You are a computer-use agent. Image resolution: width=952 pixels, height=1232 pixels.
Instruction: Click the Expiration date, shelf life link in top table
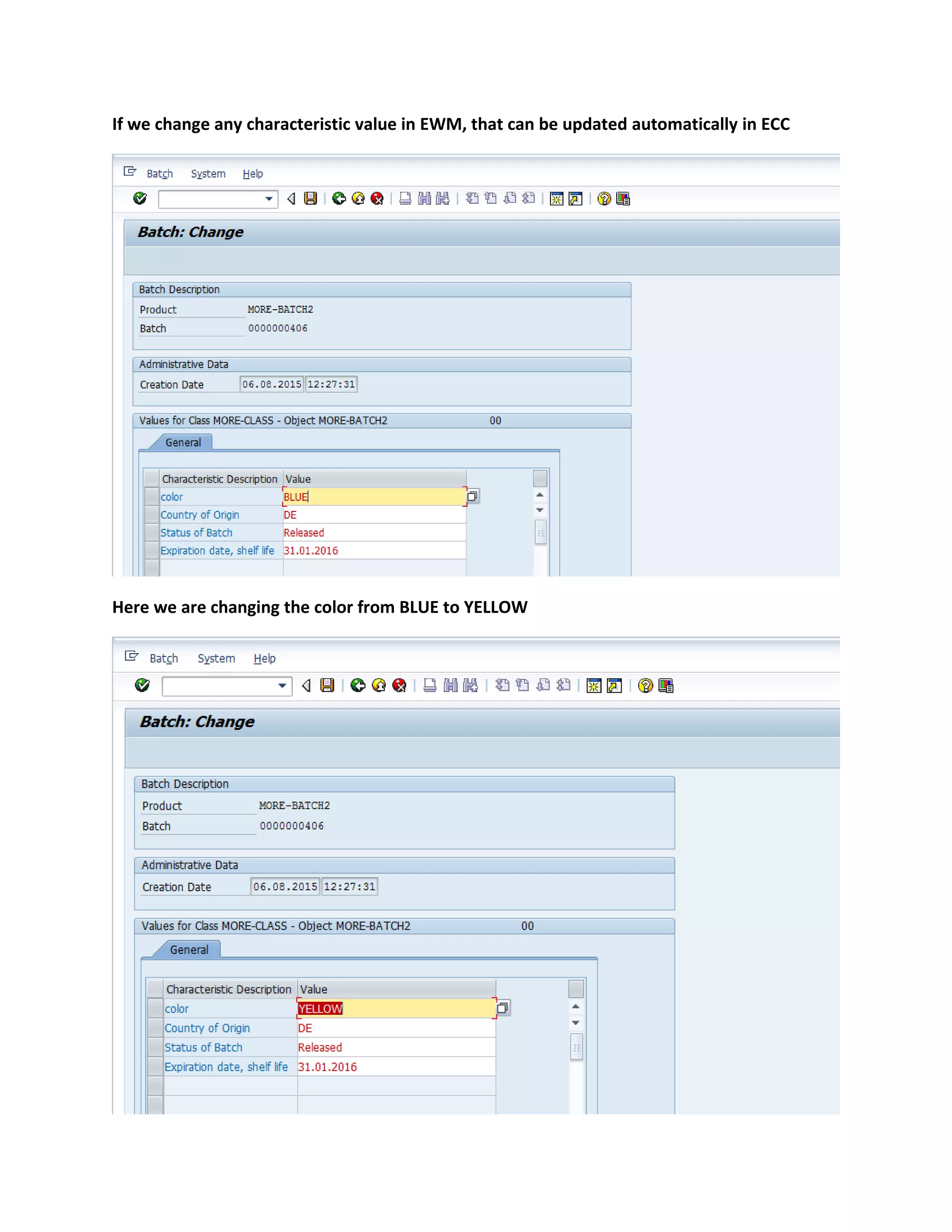217,550
